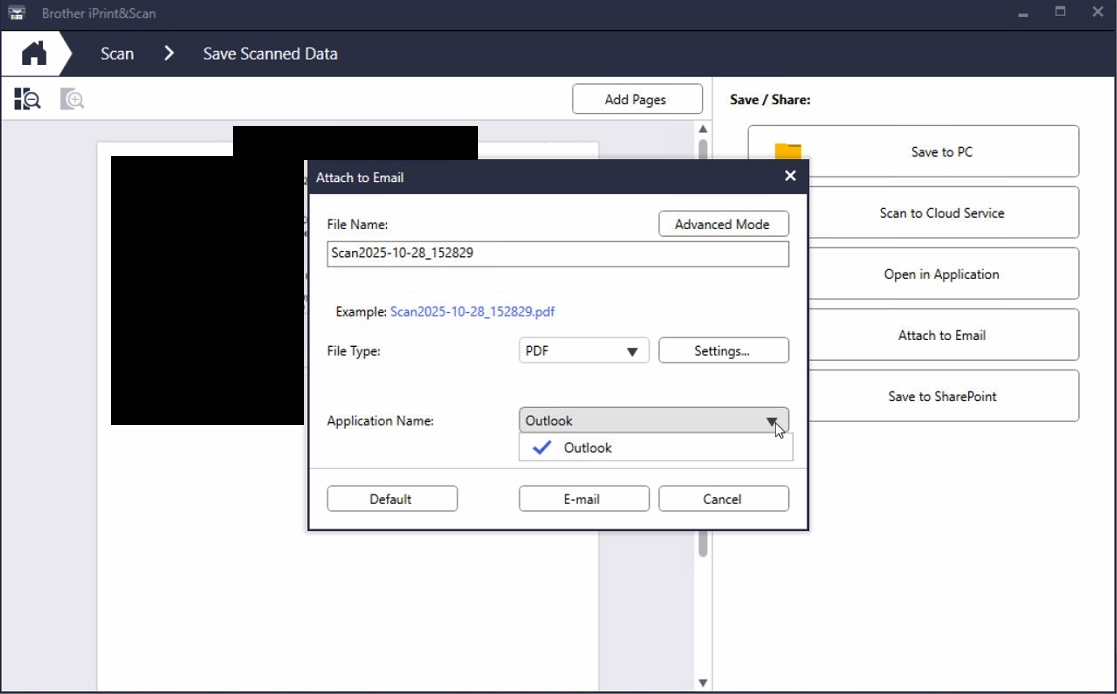This screenshot has width=1117, height=694.
Task: Select the checked Outlook option
Action: pos(587,448)
